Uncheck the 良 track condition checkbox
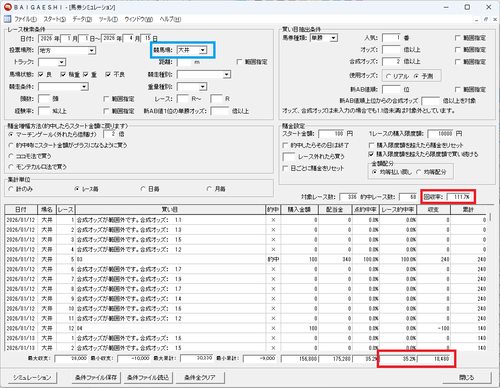 [41, 74]
